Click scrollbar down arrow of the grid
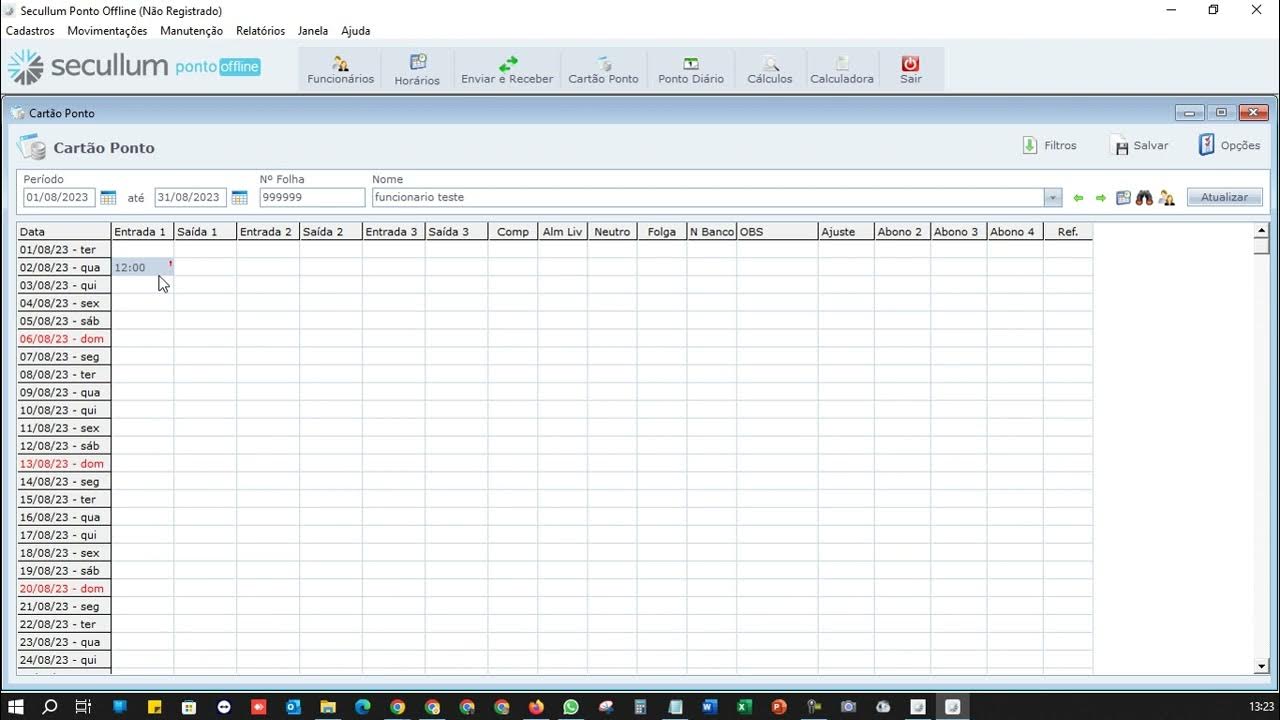 pos(1261,666)
